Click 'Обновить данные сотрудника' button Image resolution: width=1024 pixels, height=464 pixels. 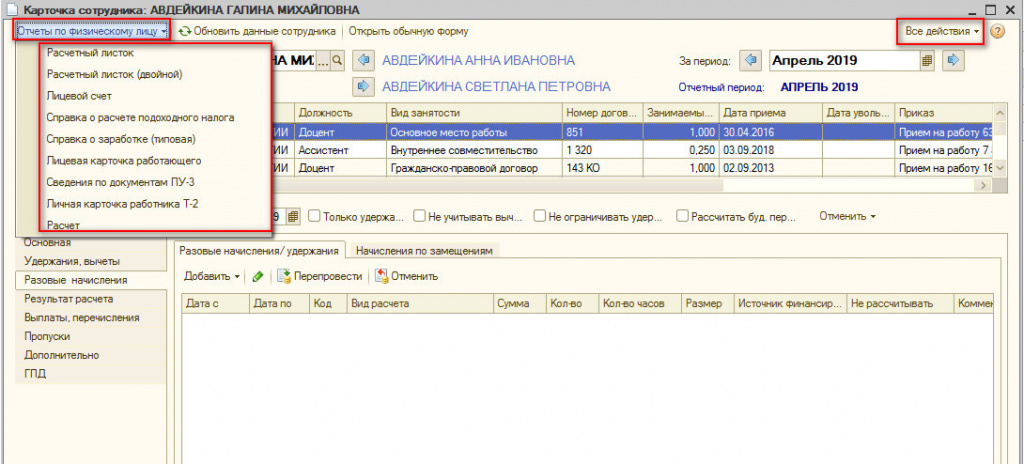coord(257,32)
